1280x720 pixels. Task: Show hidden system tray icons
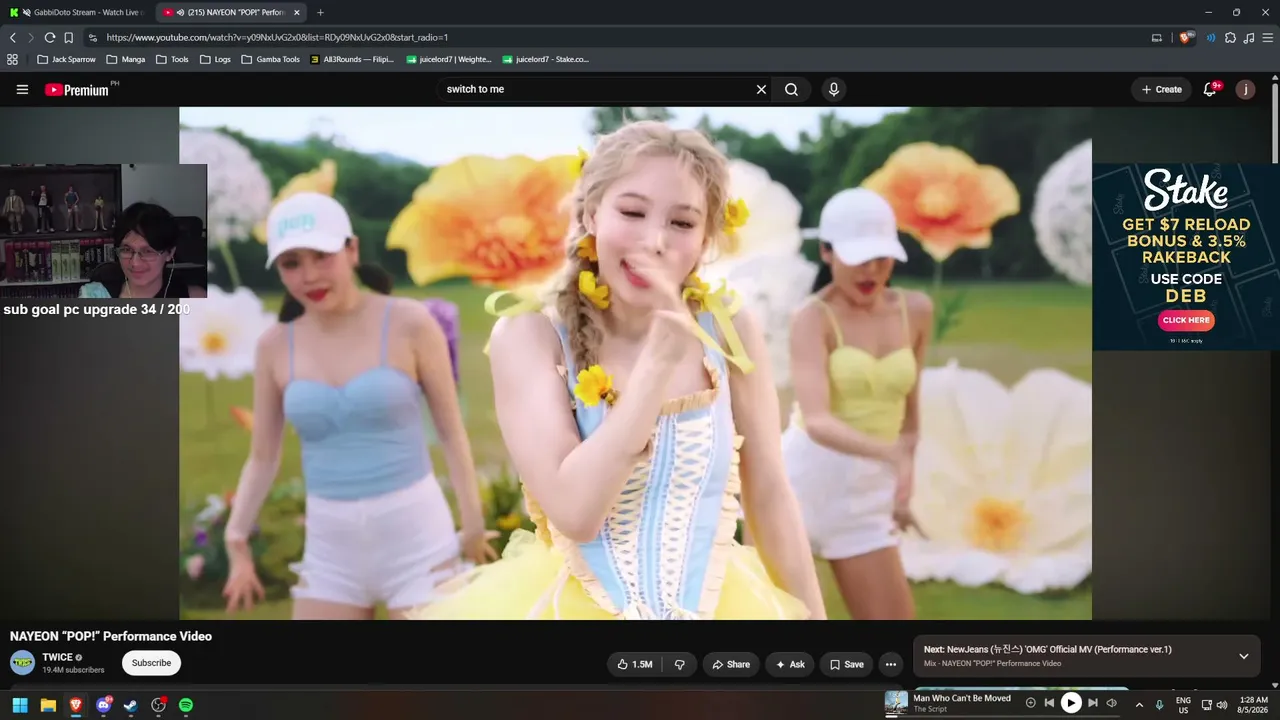[x=1138, y=705]
